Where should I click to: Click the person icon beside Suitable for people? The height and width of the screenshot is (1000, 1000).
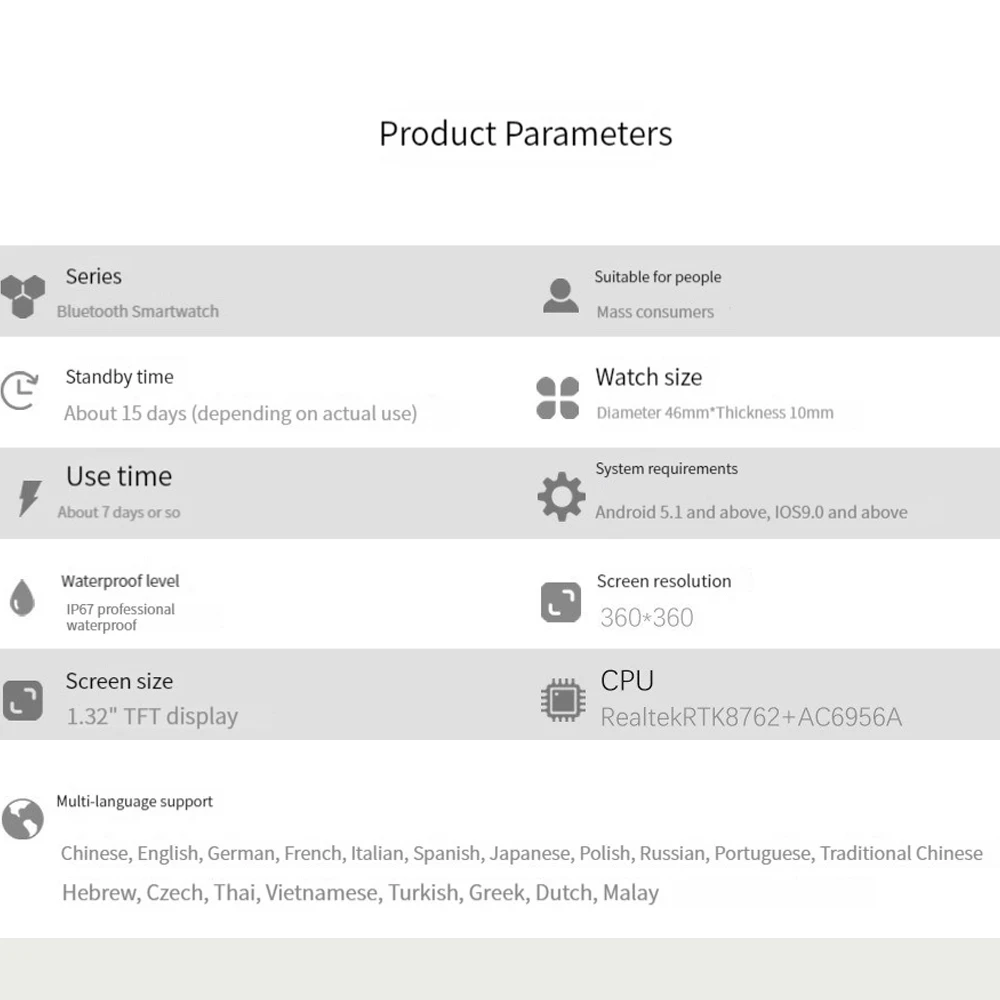click(x=561, y=295)
